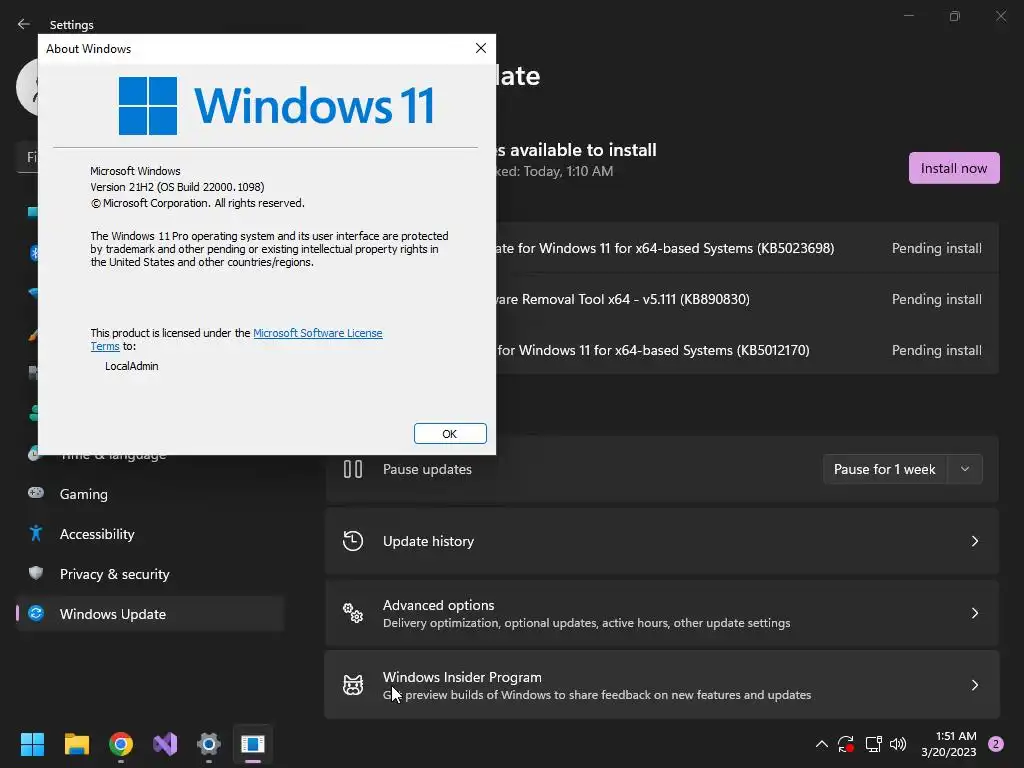The width and height of the screenshot is (1024, 768).
Task: Expand chevron on Windows Insider Program row
Action: (974, 685)
